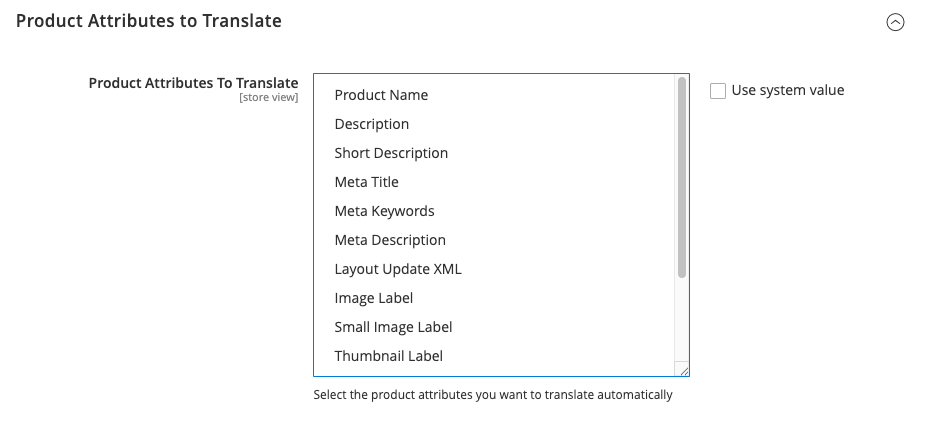Select the Meta Keywords option
The width and height of the screenshot is (926, 425).
click(384, 211)
